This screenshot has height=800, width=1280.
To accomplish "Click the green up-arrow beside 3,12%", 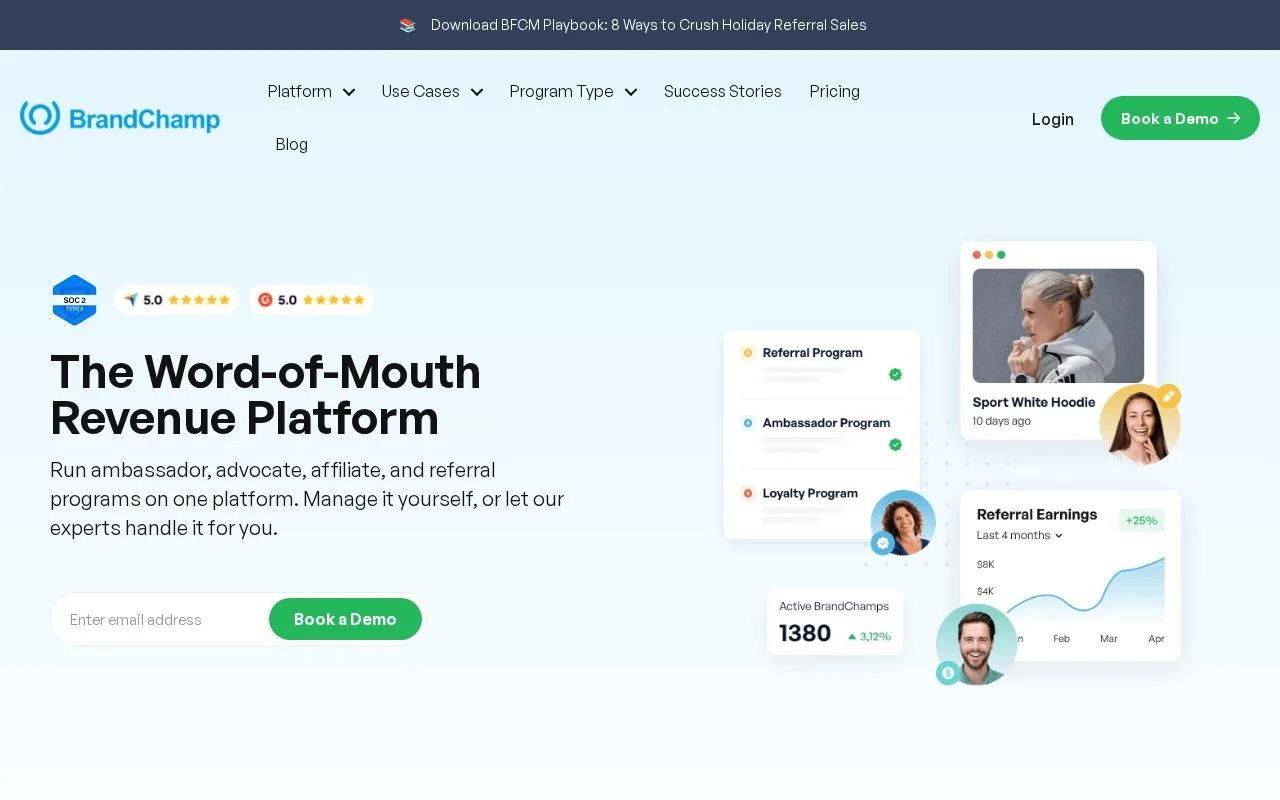I will coord(852,636).
